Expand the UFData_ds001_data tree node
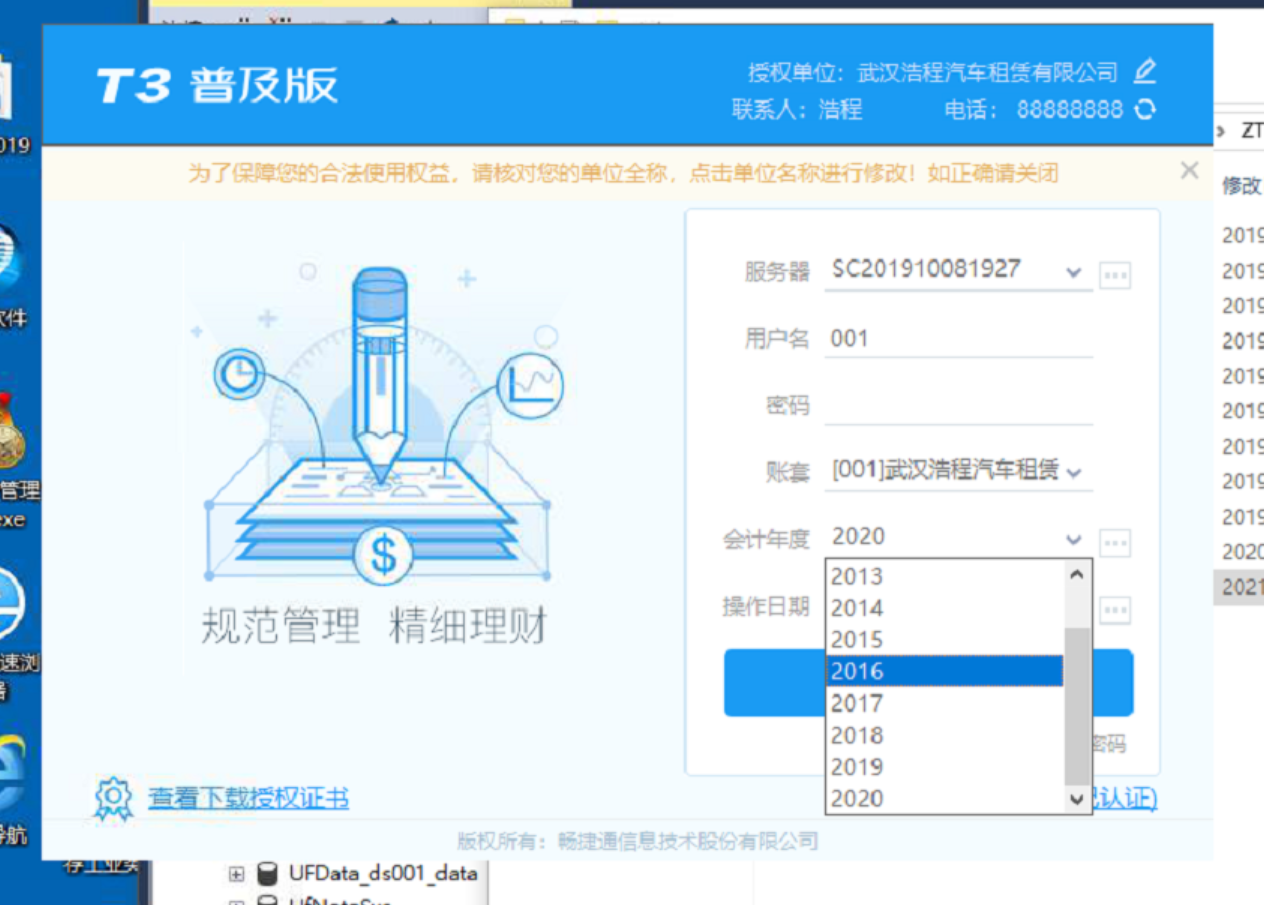 coord(236,874)
